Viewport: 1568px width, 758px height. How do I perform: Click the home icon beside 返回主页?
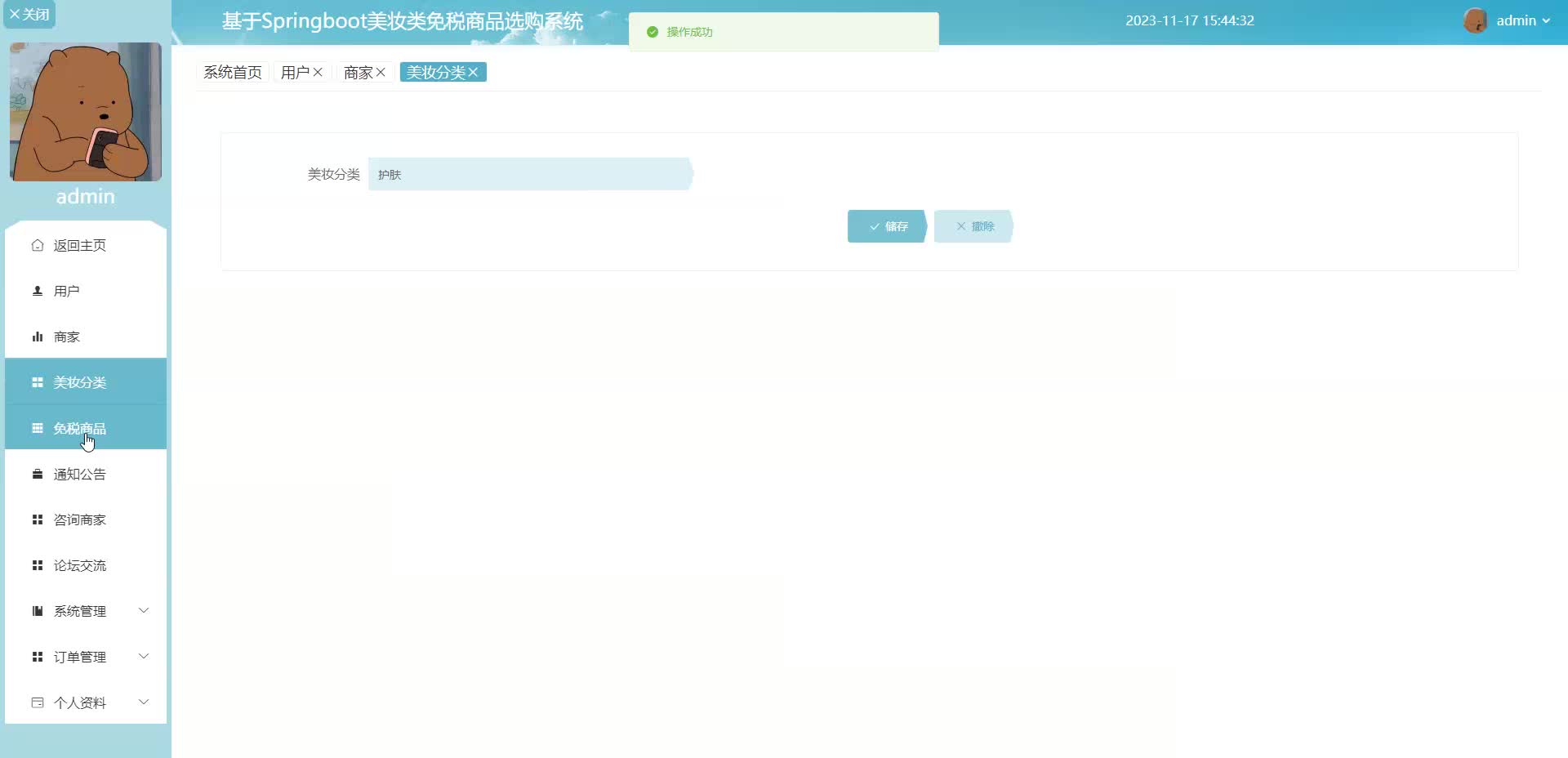click(37, 245)
